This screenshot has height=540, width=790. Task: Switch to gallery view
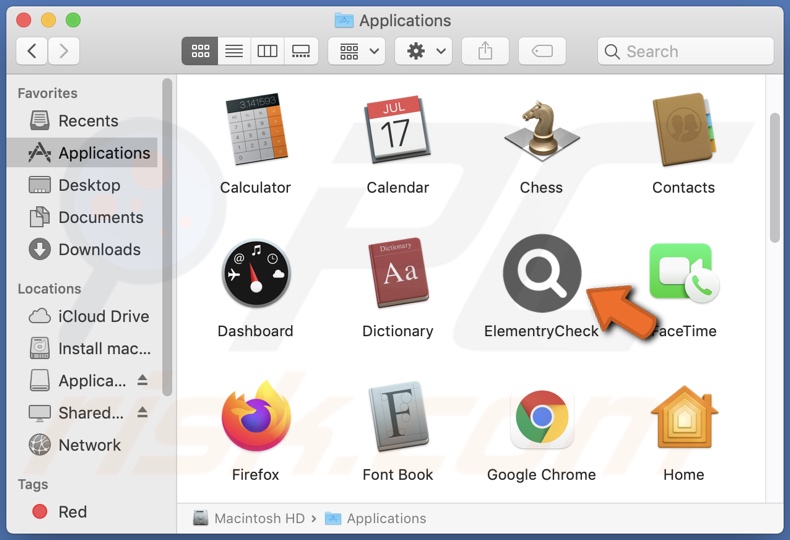click(301, 51)
